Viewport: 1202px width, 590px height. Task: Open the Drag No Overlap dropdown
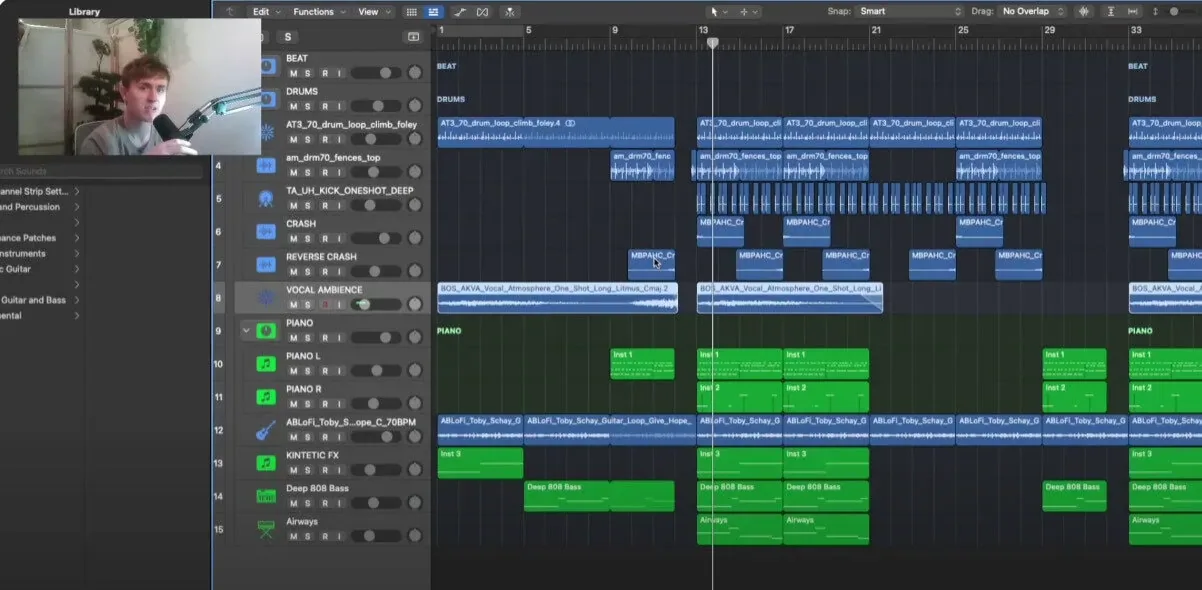[x=1033, y=12]
